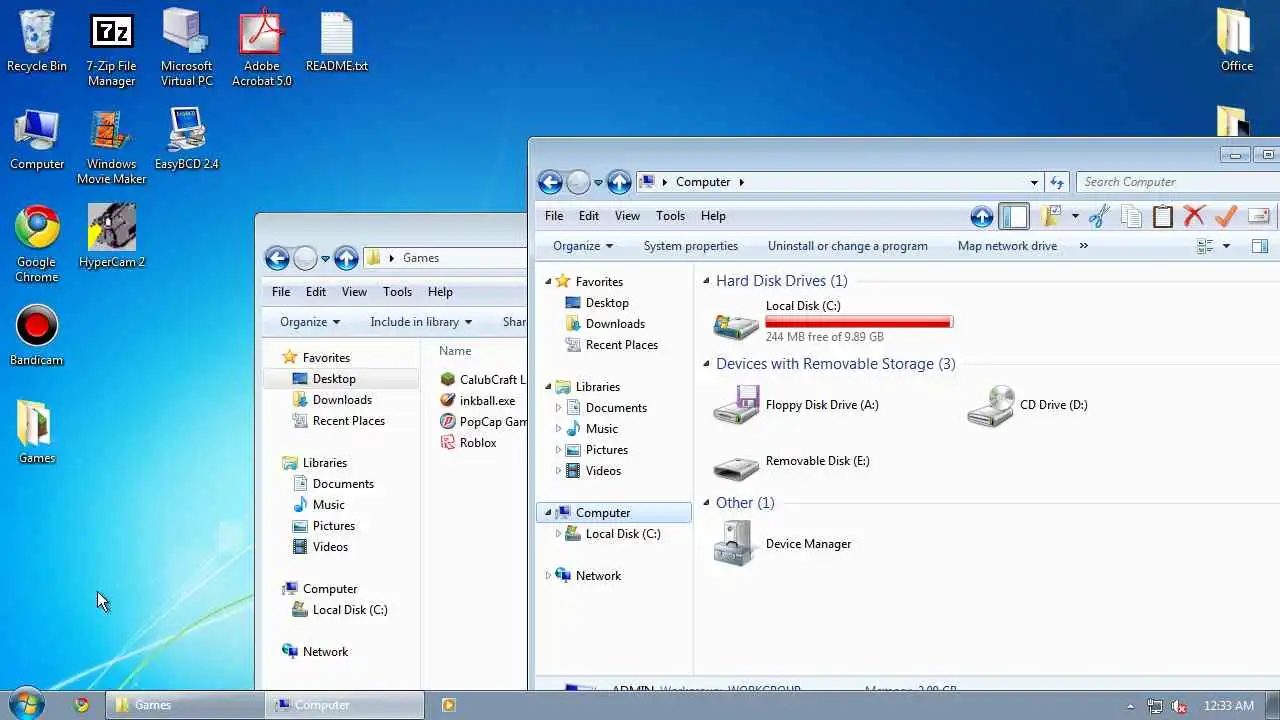Screen dimensions: 1280x720
Task: Expand Documents library in Computer sidebar
Action: 558,408
